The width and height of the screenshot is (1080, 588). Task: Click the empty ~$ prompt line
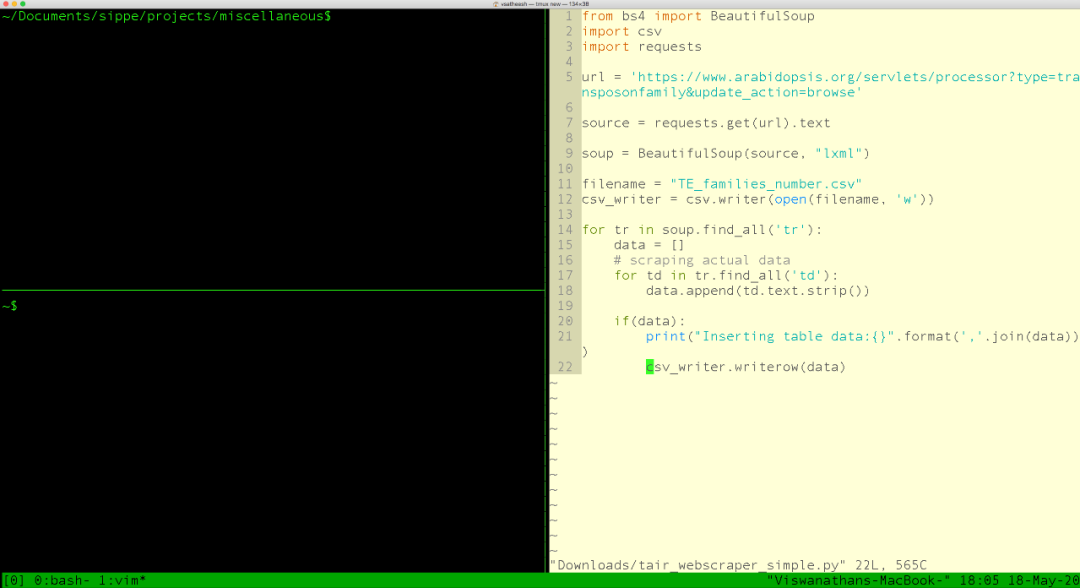coord(11,305)
